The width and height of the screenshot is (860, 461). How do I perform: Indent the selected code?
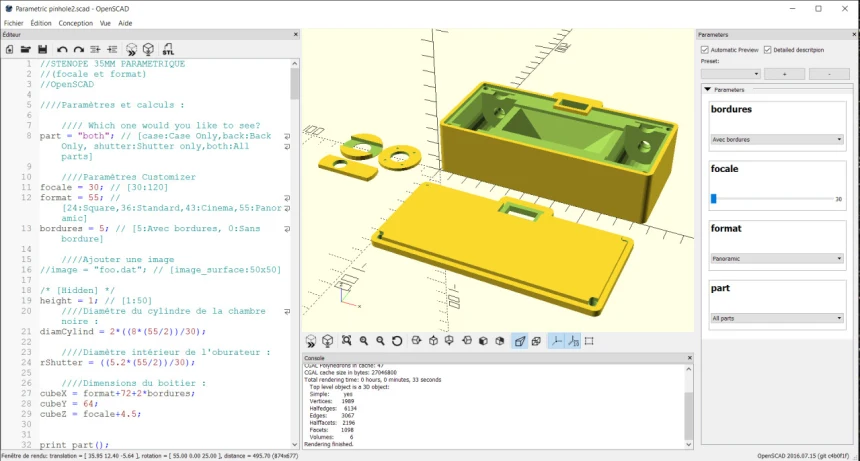coord(112,49)
